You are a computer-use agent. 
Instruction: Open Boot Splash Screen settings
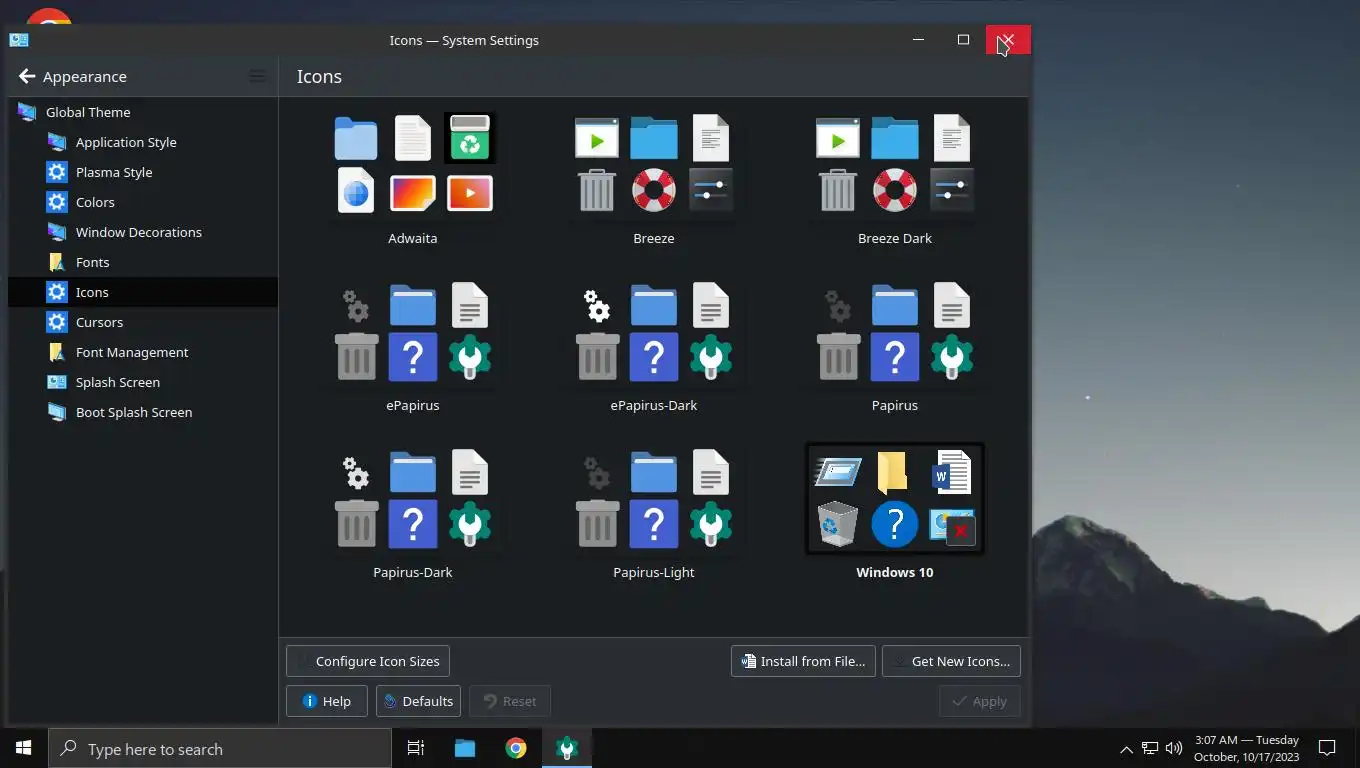[143, 412]
